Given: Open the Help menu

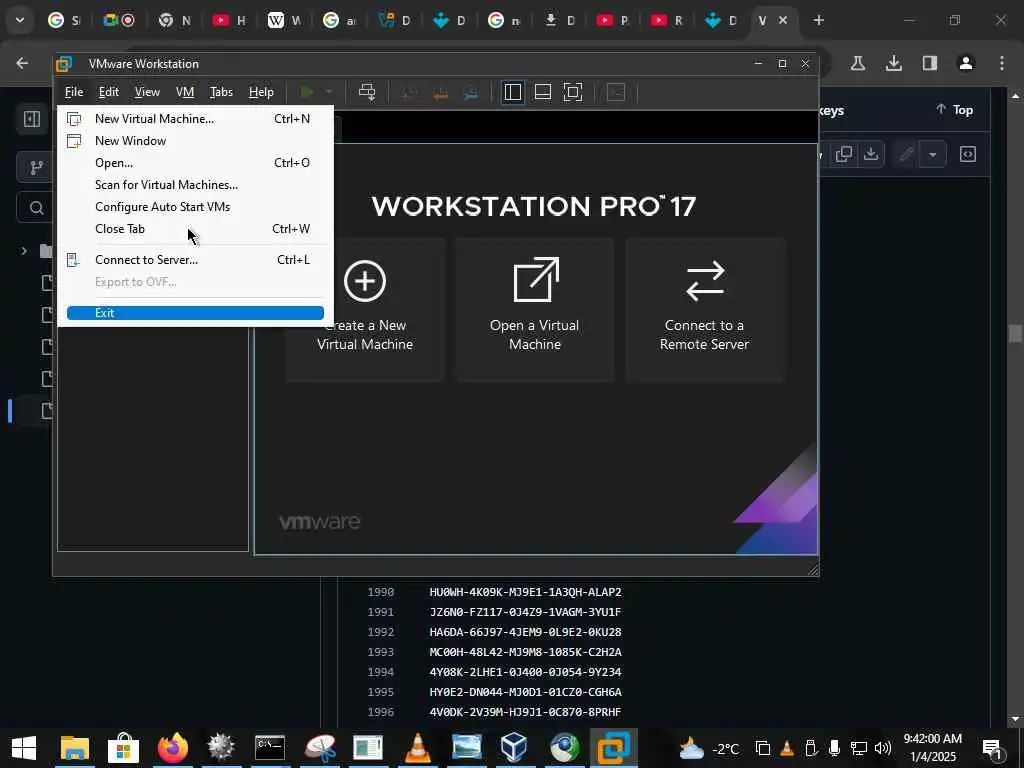Looking at the screenshot, I should (261, 92).
